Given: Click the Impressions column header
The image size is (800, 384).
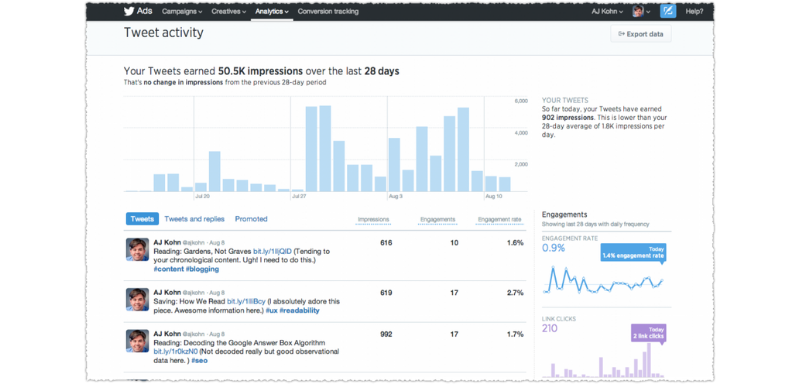Looking at the screenshot, I should [373, 220].
